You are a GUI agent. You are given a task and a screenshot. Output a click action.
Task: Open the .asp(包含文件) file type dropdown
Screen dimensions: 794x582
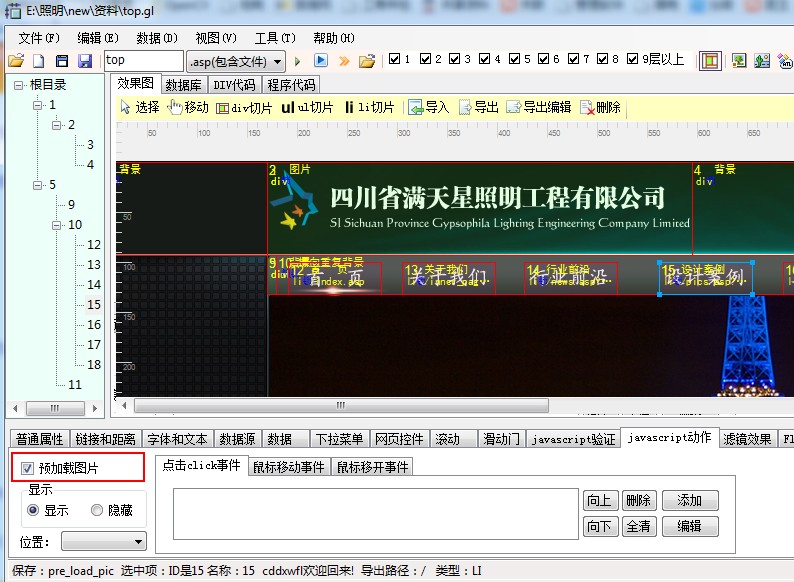coord(236,62)
